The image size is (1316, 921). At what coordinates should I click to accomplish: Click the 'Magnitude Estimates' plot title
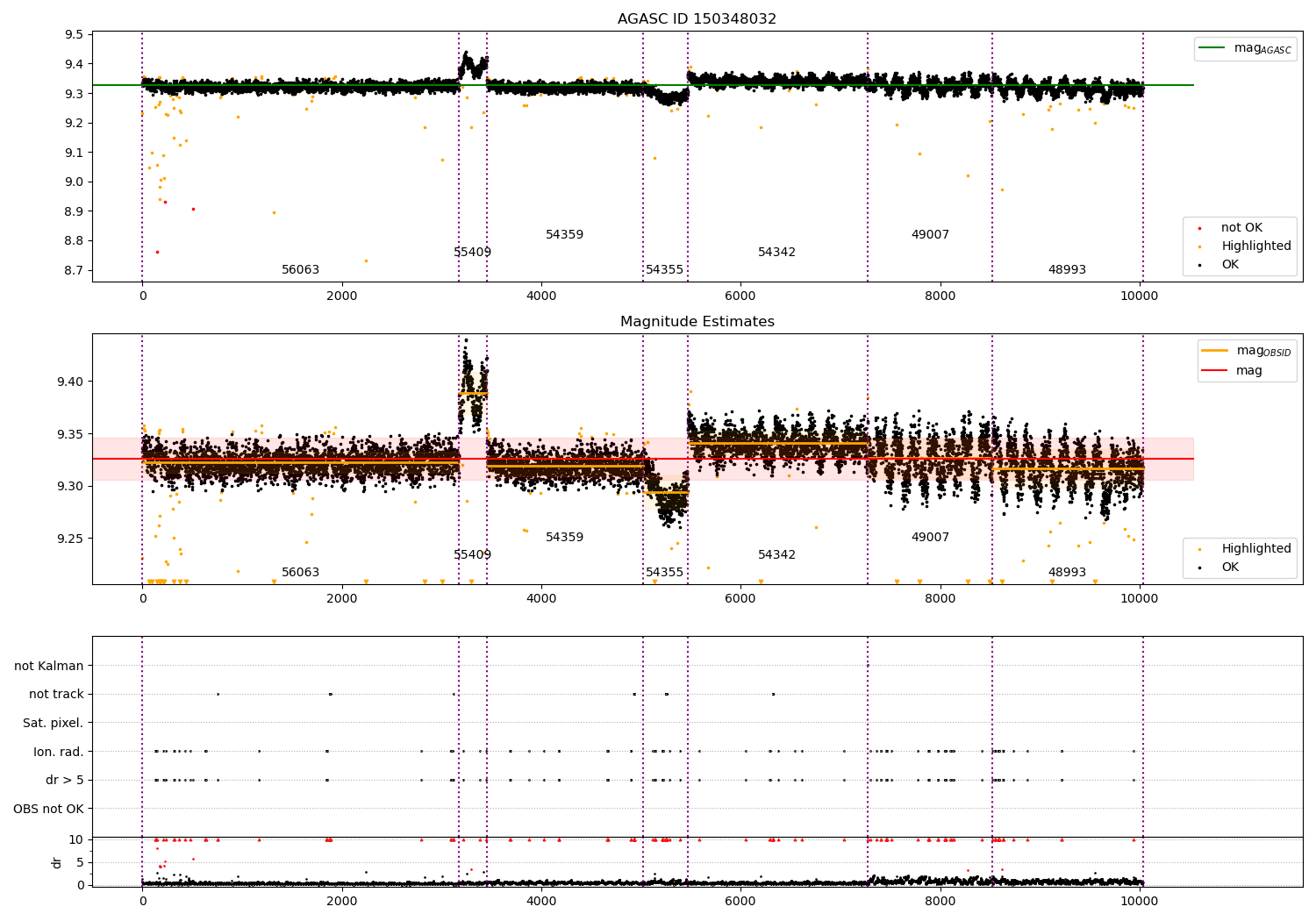click(697, 321)
